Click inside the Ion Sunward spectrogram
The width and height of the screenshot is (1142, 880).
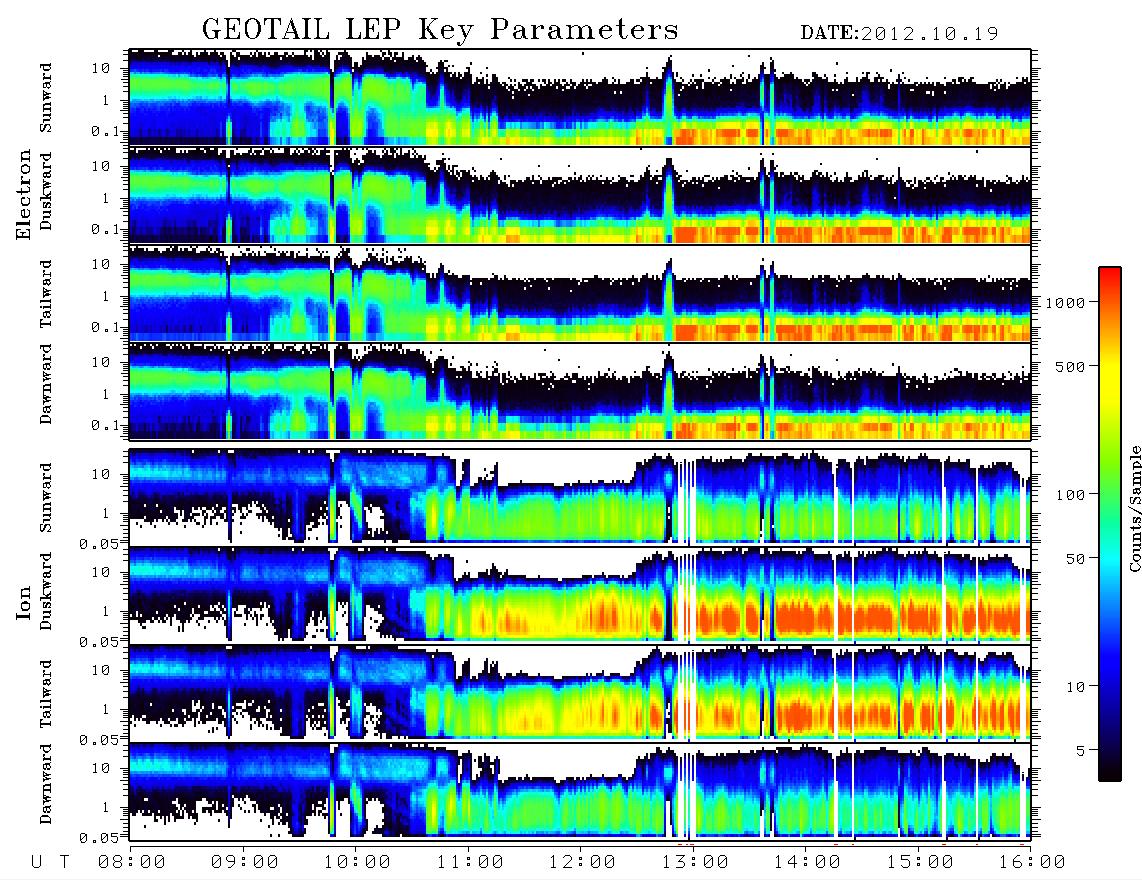point(580,496)
